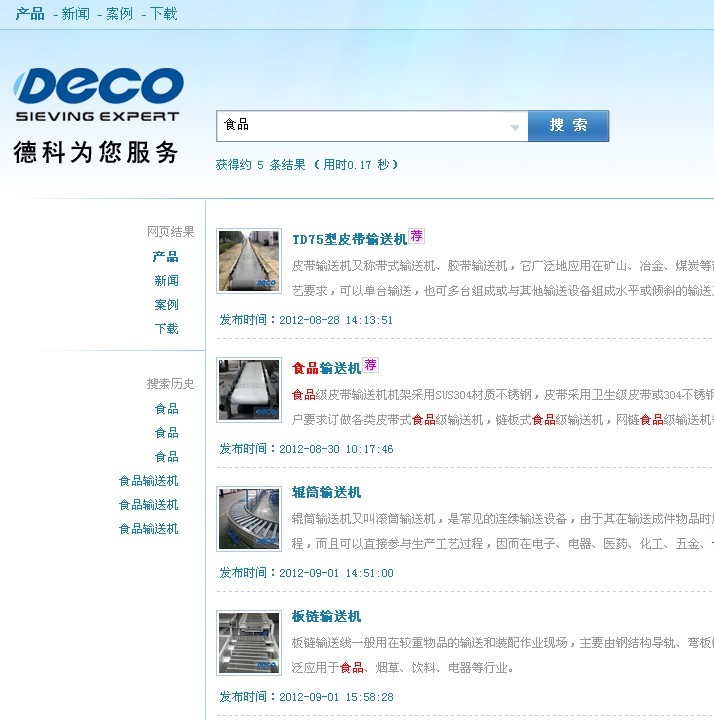Open the TD75 belt conveyor thumbnail image

click(x=249, y=261)
